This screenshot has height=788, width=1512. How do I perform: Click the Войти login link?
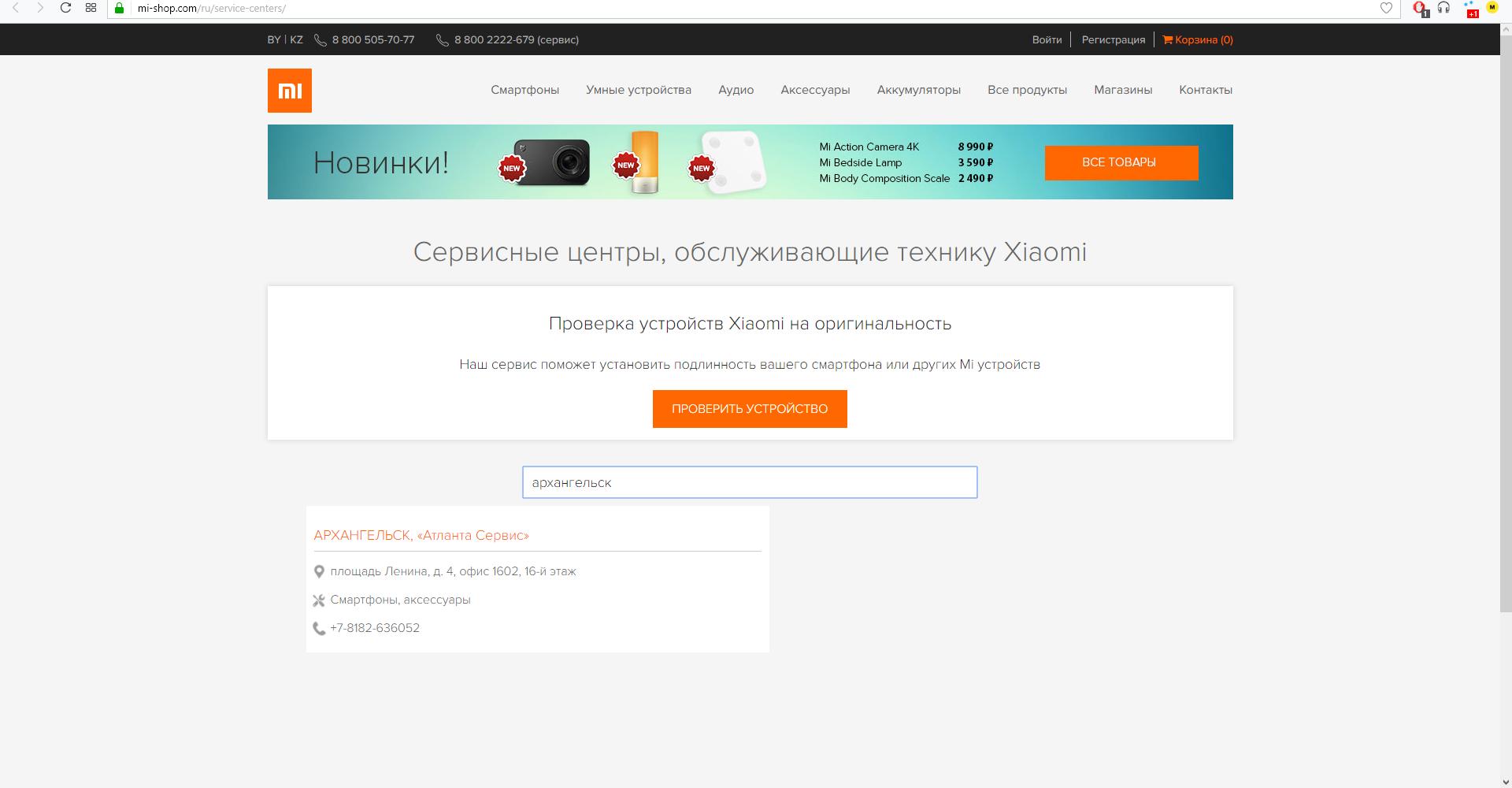[1047, 39]
